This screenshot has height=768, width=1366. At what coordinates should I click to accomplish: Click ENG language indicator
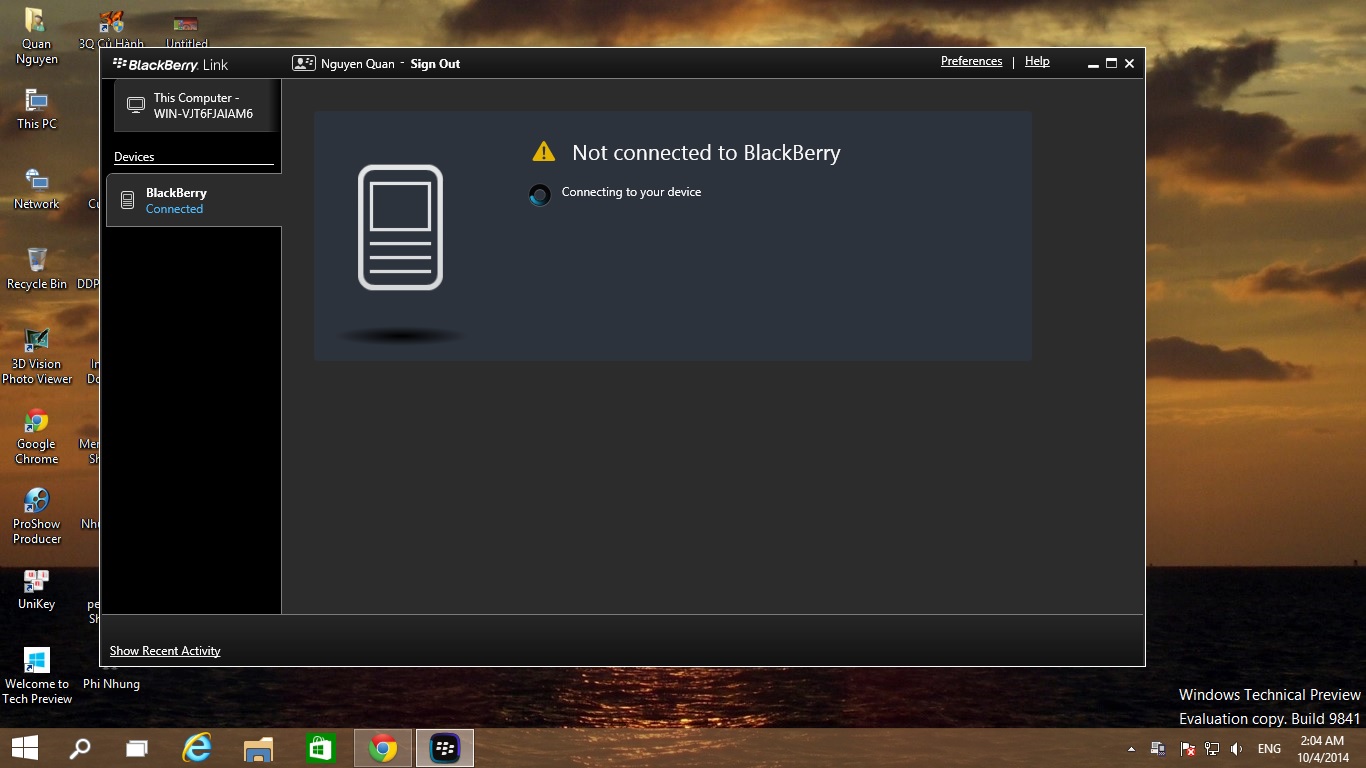(x=1269, y=749)
